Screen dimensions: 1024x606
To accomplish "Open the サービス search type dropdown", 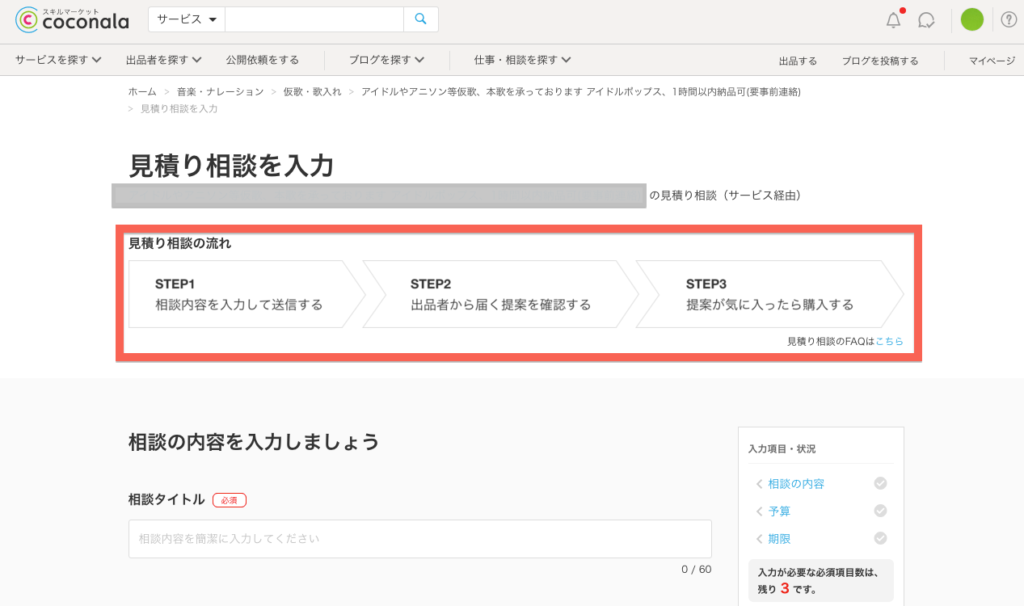I will pyautogui.click(x=187, y=19).
